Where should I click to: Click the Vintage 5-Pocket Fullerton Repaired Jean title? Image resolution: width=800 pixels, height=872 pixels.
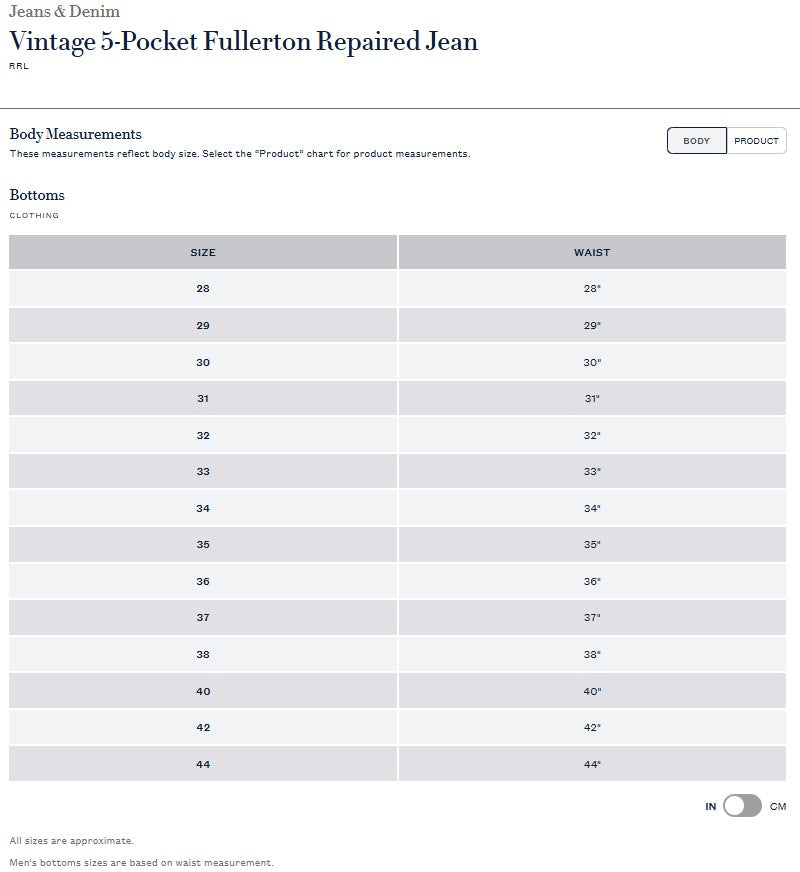pyautogui.click(x=244, y=42)
